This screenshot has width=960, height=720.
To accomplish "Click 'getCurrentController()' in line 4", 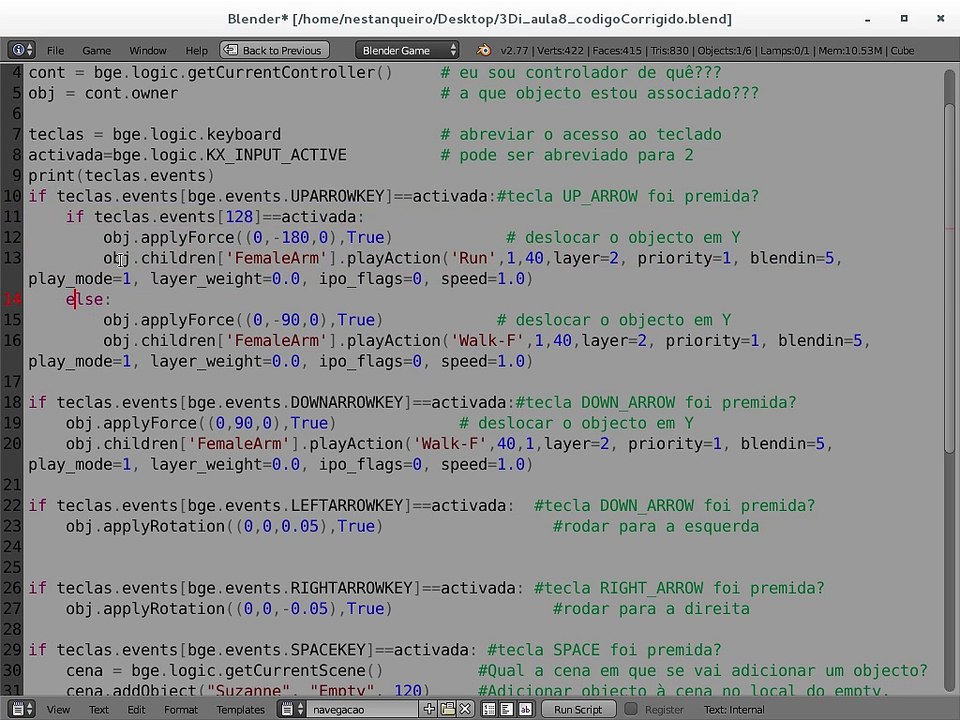I will point(290,72).
